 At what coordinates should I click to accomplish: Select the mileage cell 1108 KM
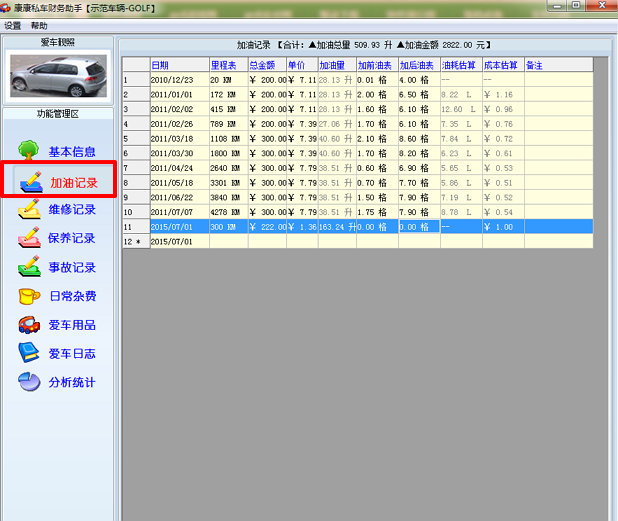229,139
